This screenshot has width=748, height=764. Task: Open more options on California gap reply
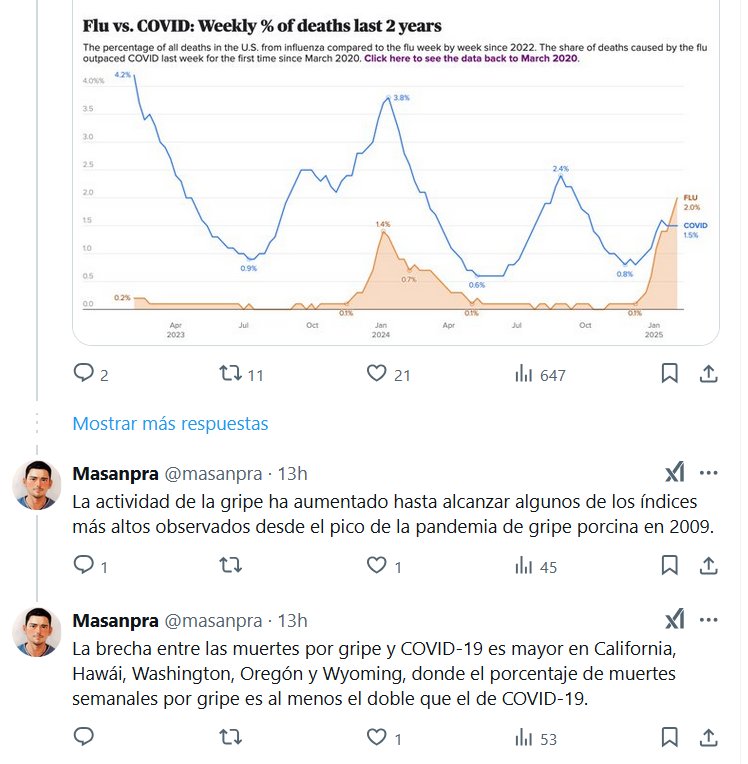click(708, 620)
